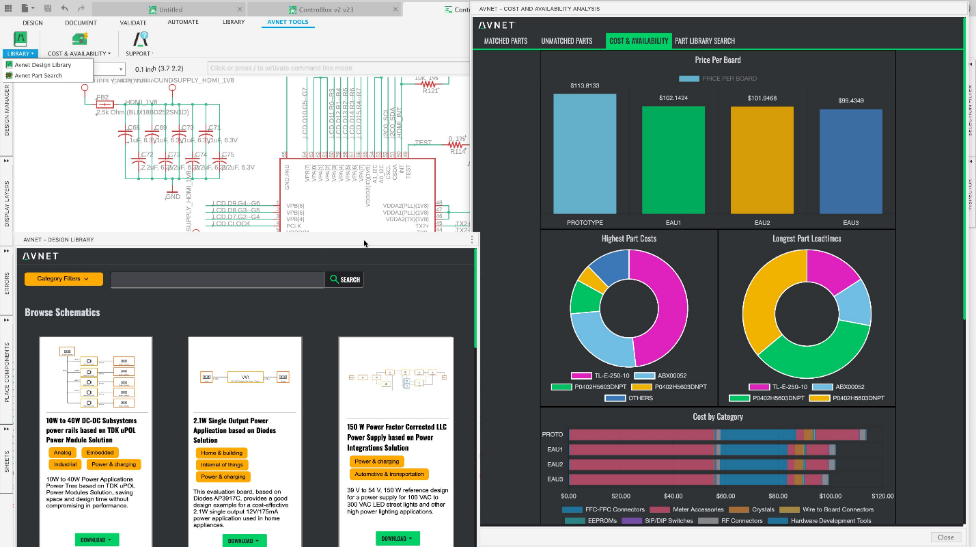The image size is (976, 547).
Task: Close the ControlBox v2 v23 tab
Action: 395,9
